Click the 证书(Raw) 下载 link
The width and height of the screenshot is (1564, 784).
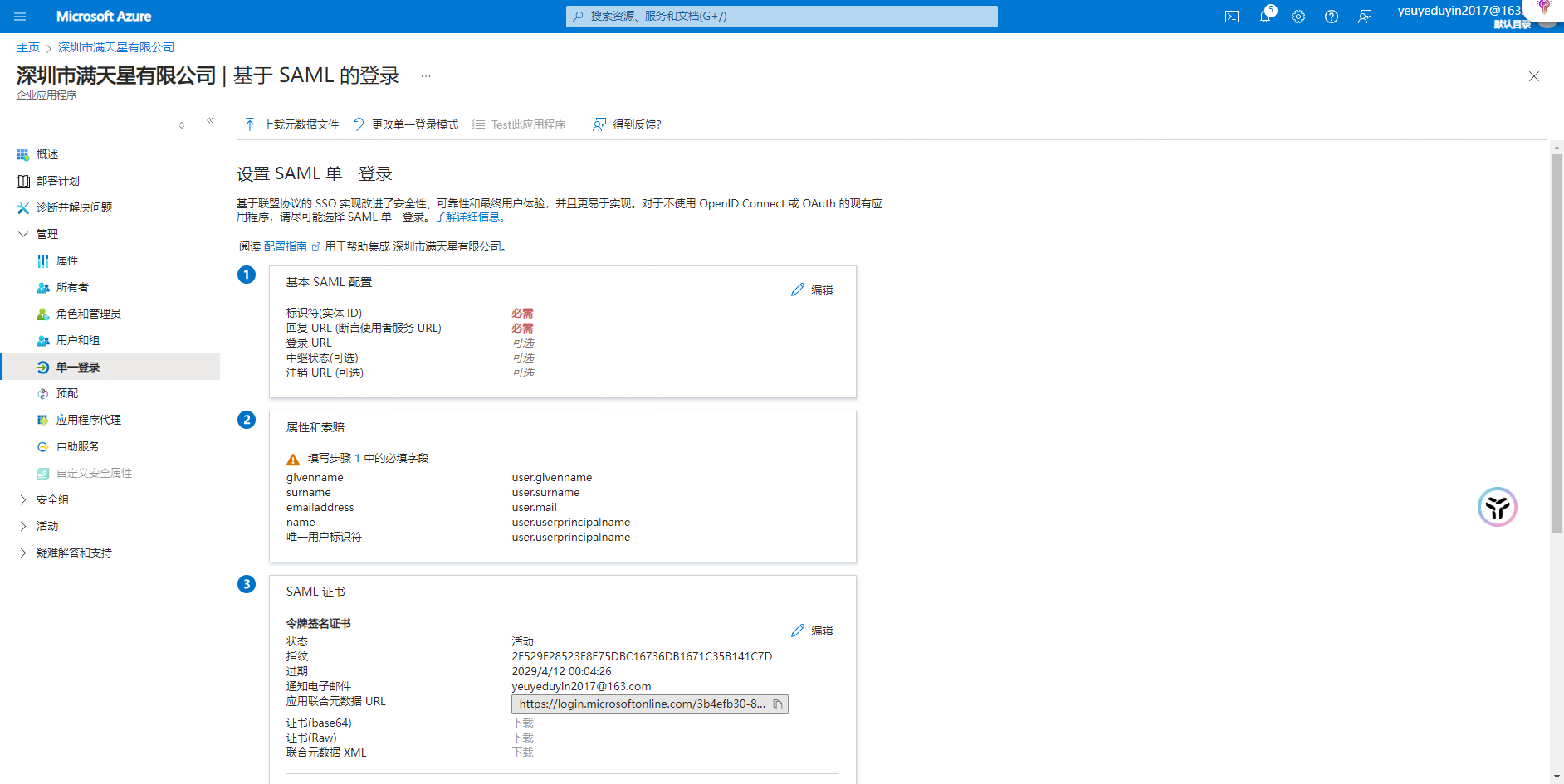(x=523, y=738)
